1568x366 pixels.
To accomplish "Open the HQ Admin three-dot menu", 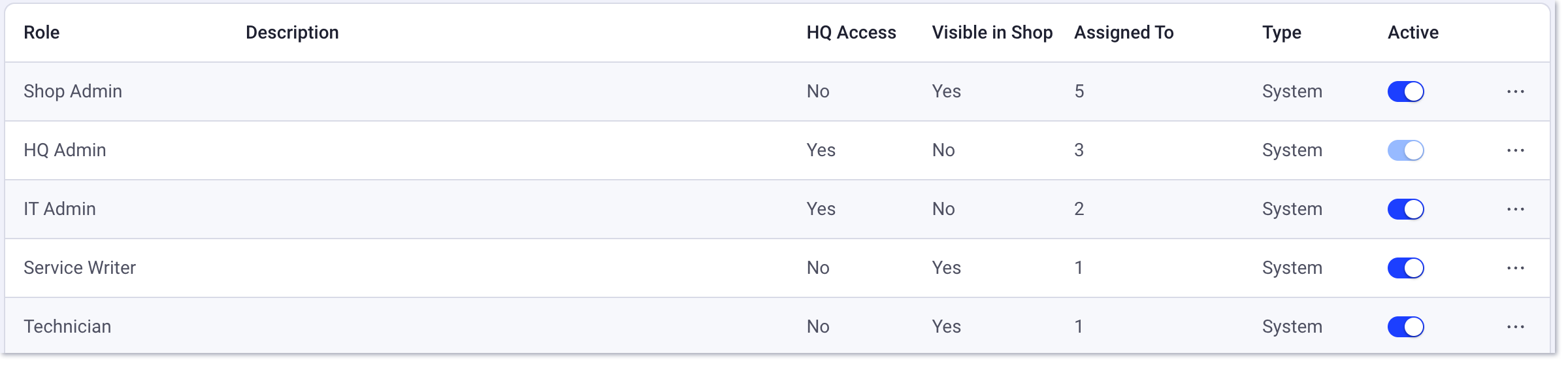I will (1515, 150).
